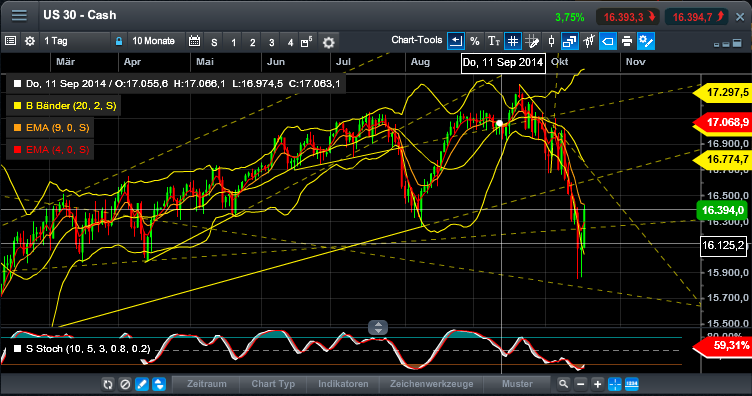Toggle the price label tag tool
Image resolution: width=752 pixels, height=396 pixels.
(608, 41)
